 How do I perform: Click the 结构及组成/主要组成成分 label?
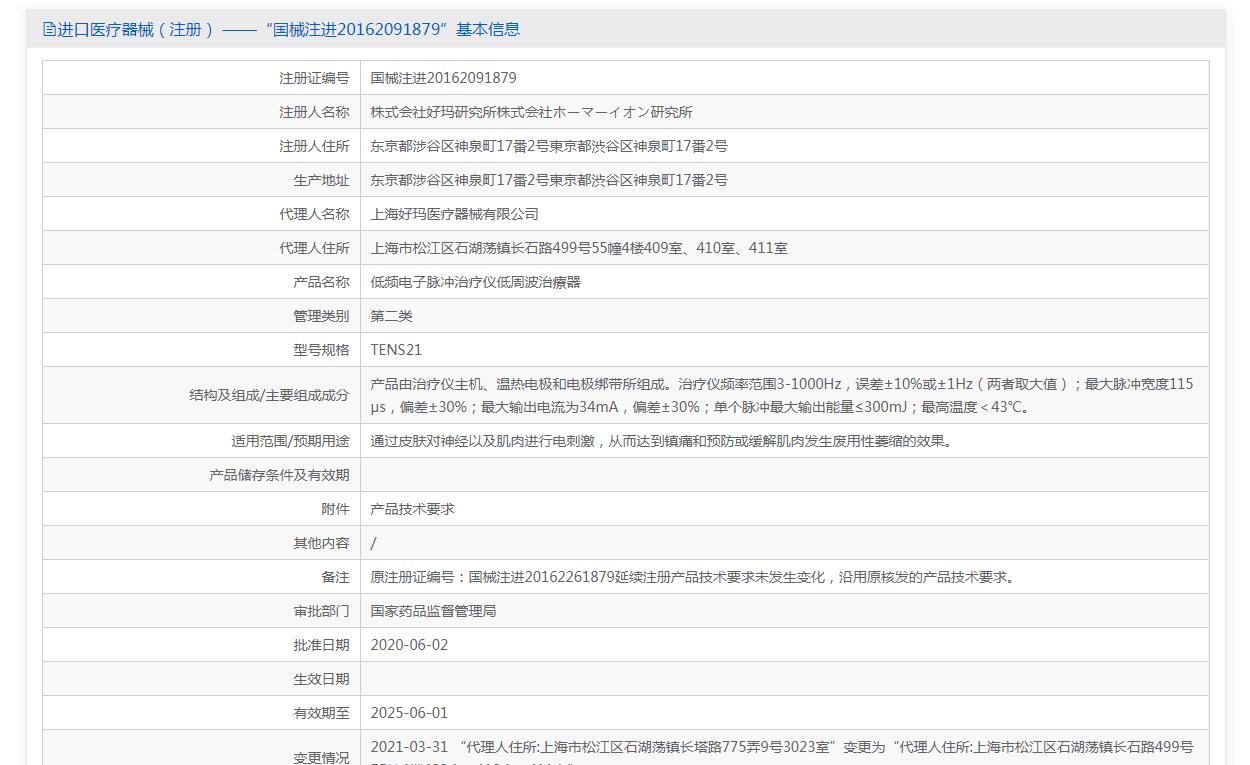[269, 395]
